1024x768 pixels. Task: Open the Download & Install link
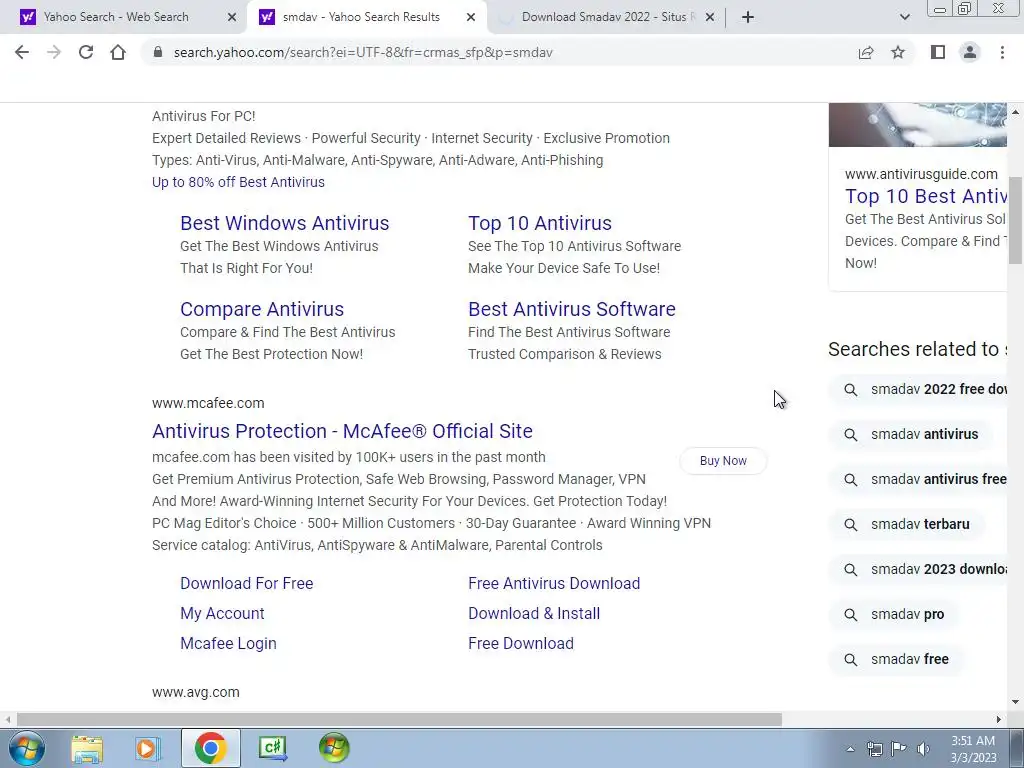(534, 613)
